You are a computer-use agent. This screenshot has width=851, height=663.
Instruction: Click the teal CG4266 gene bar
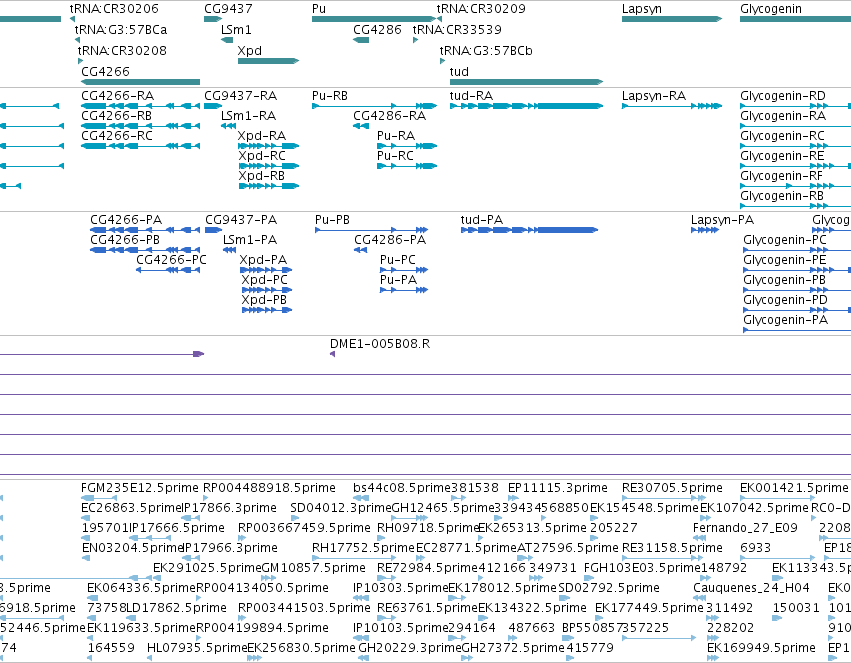[141, 82]
